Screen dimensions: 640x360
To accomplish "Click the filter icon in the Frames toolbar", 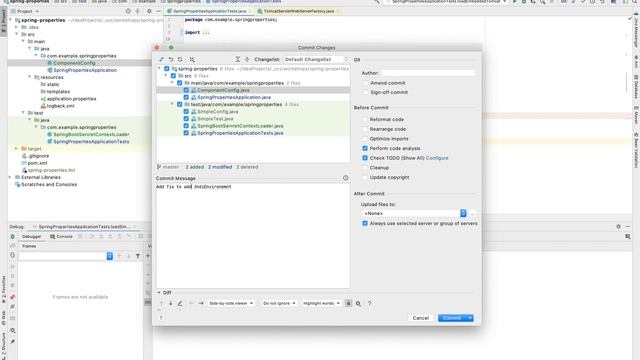I will 138,256.
